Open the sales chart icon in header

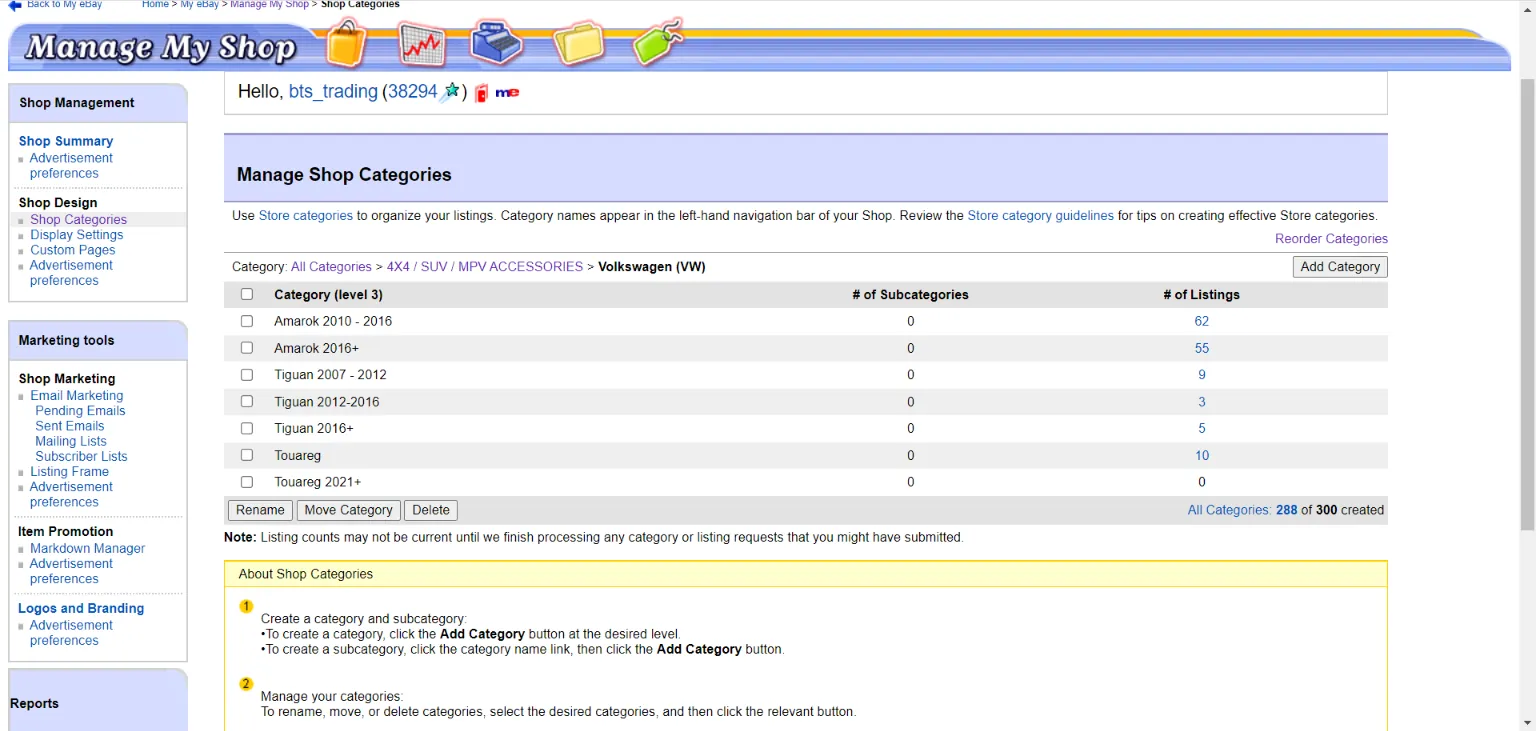tap(421, 45)
